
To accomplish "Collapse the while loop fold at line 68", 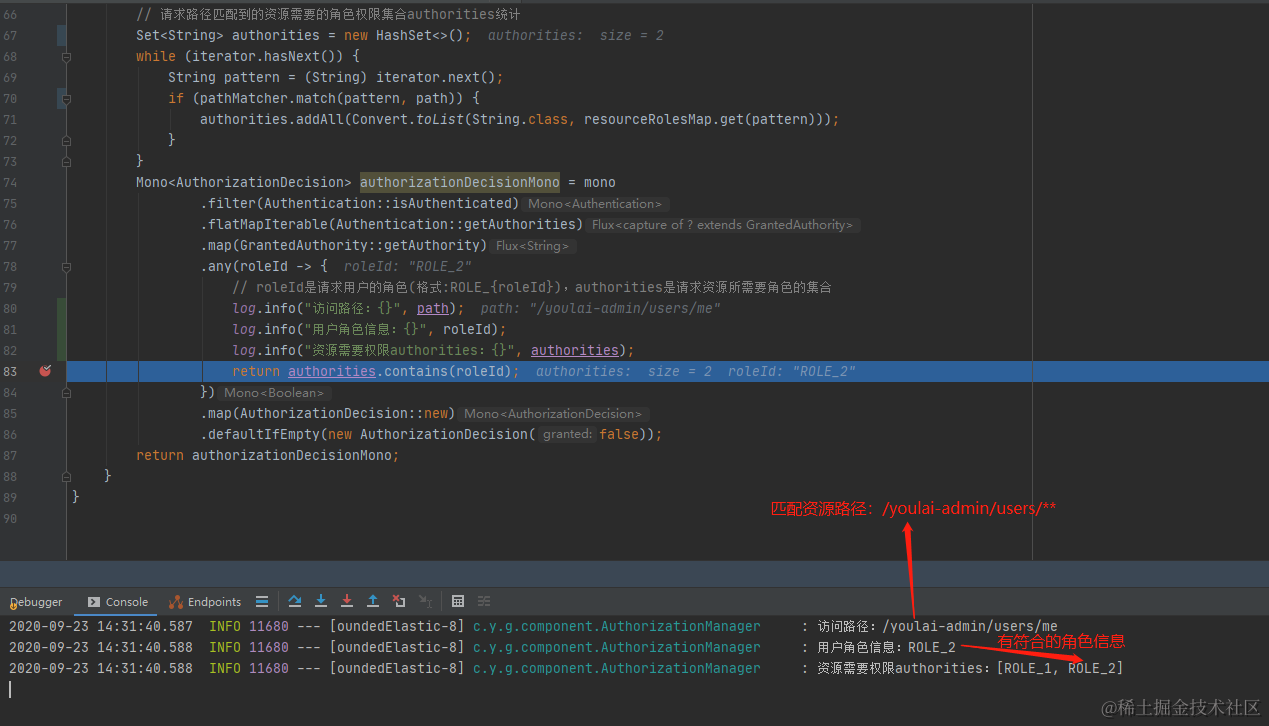I will click(66, 57).
